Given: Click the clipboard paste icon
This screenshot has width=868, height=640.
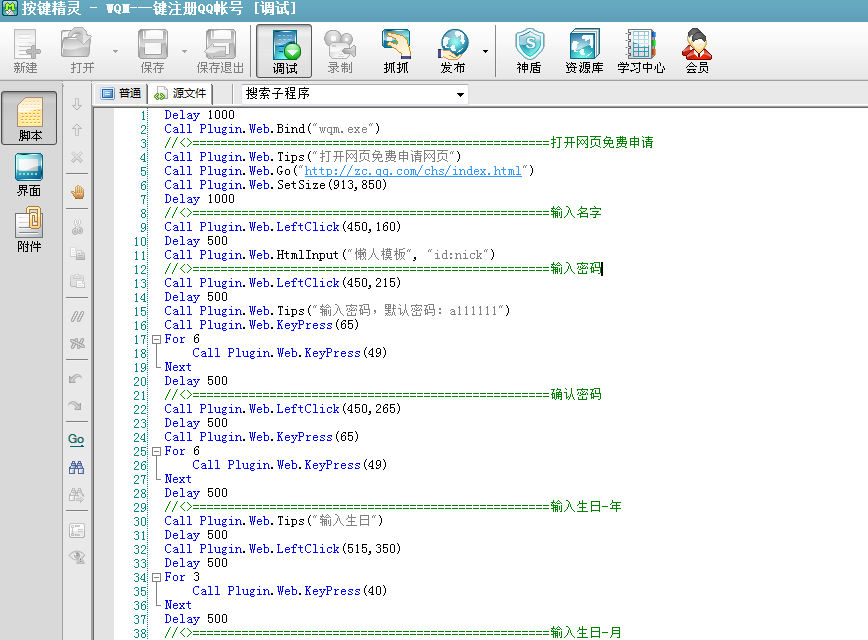Looking at the screenshot, I should (x=77, y=281).
